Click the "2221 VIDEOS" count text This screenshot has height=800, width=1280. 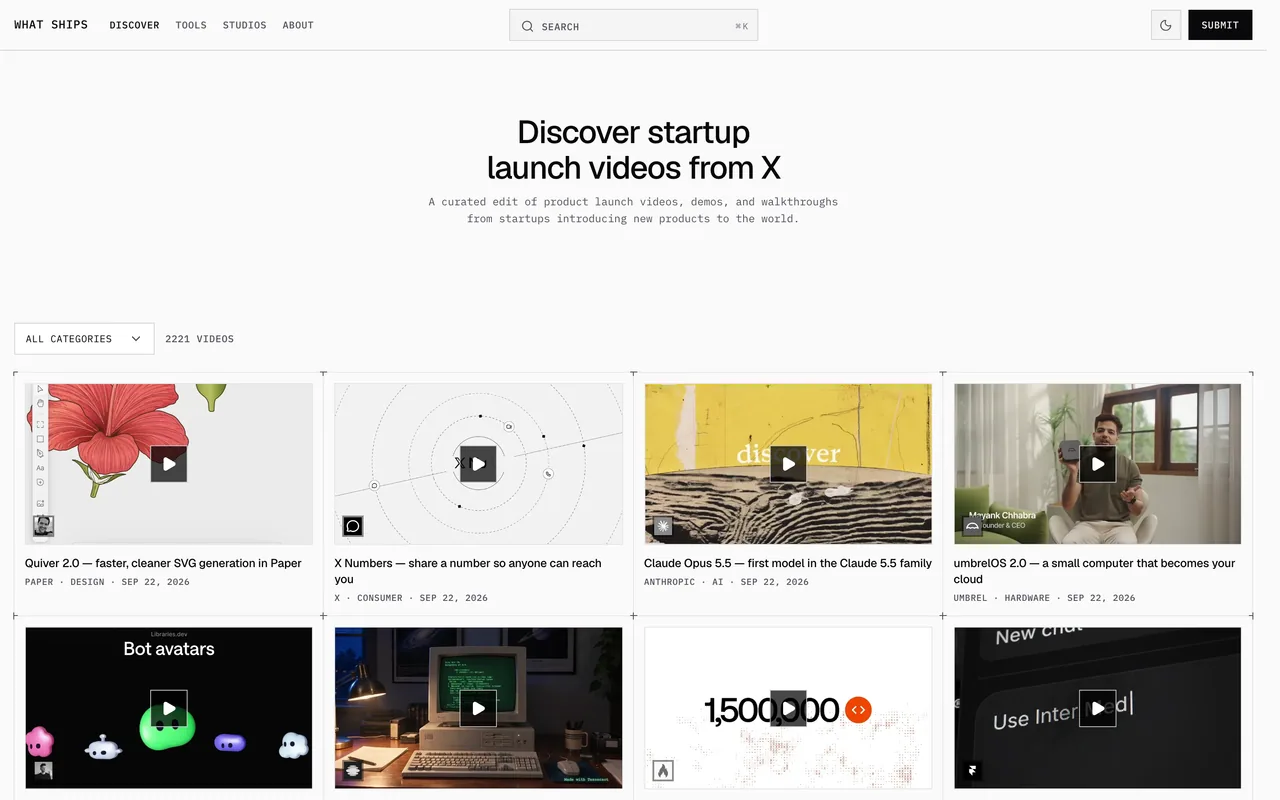(200, 339)
